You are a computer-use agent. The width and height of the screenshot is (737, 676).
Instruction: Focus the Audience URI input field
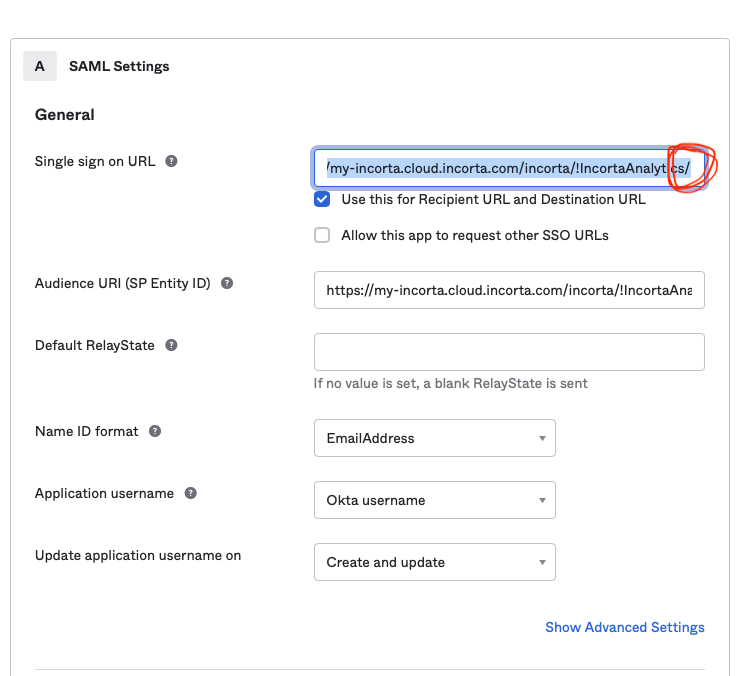point(508,292)
